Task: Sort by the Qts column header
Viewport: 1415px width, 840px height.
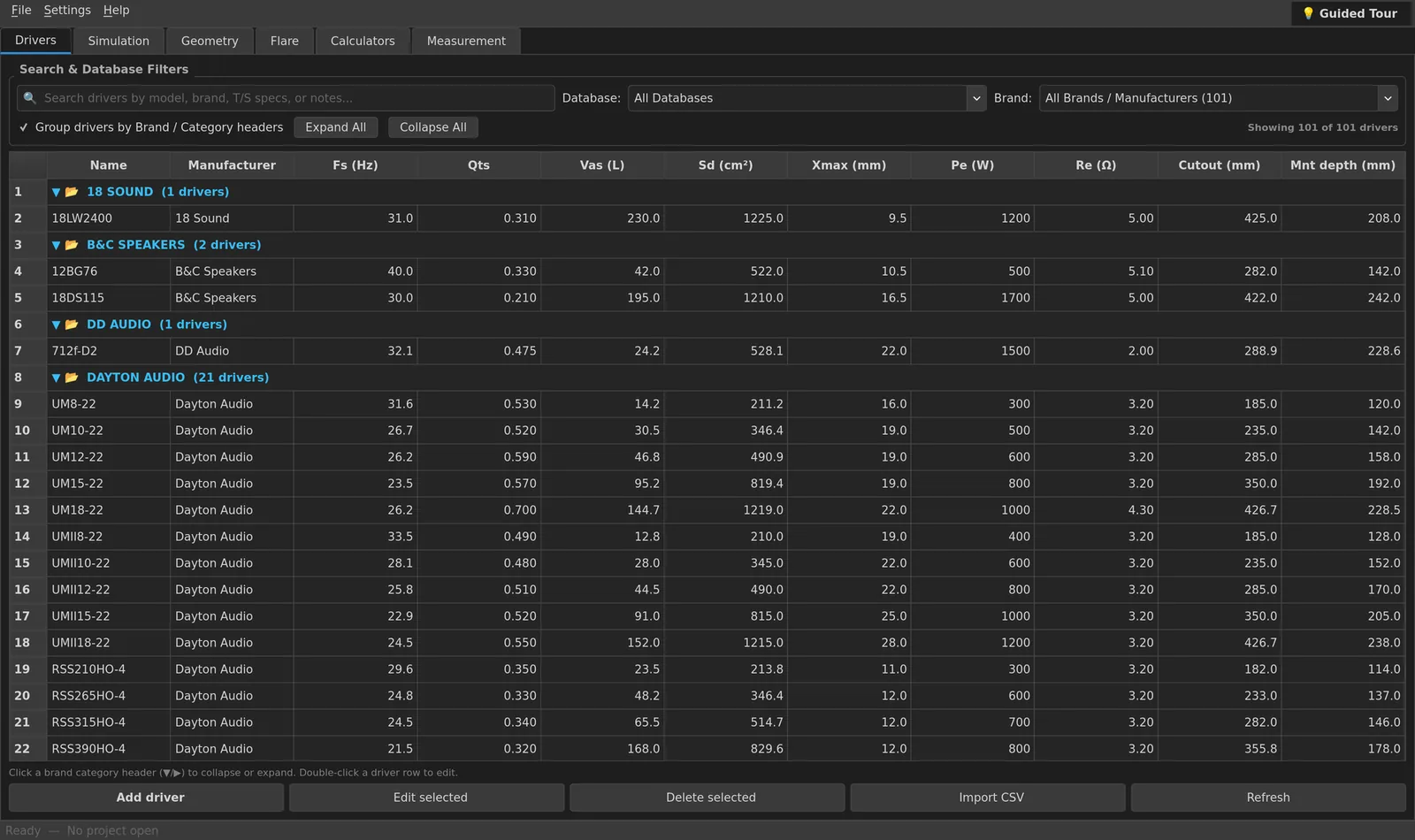Action: (478, 165)
